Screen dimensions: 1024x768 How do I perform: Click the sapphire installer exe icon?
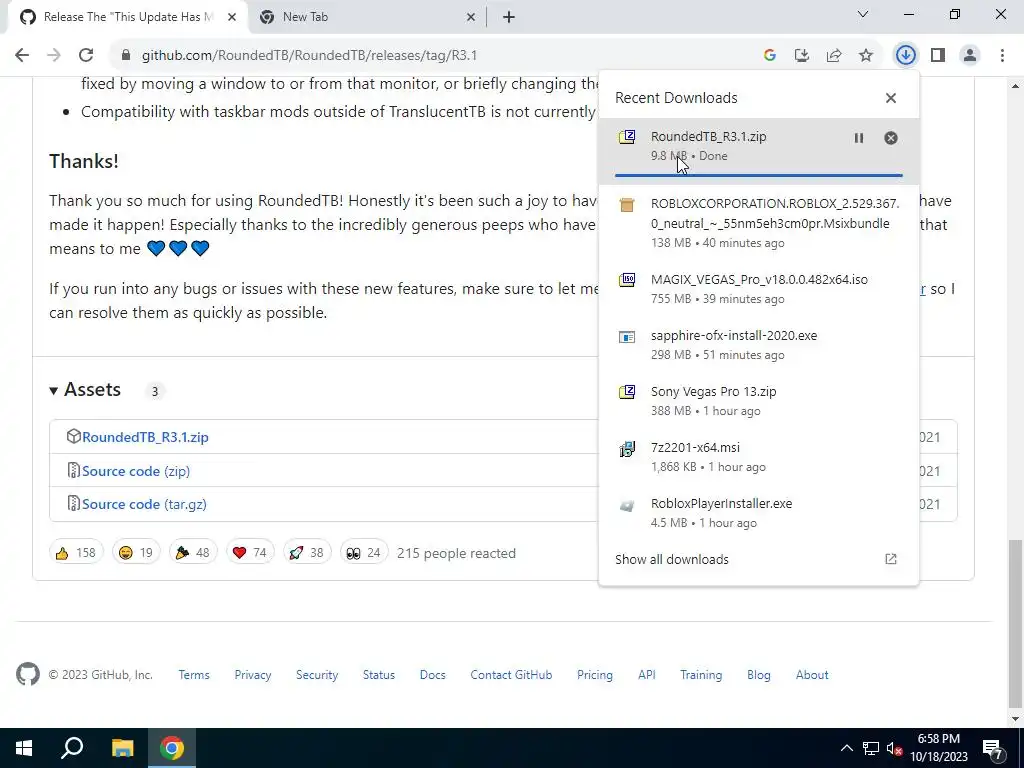(x=627, y=336)
